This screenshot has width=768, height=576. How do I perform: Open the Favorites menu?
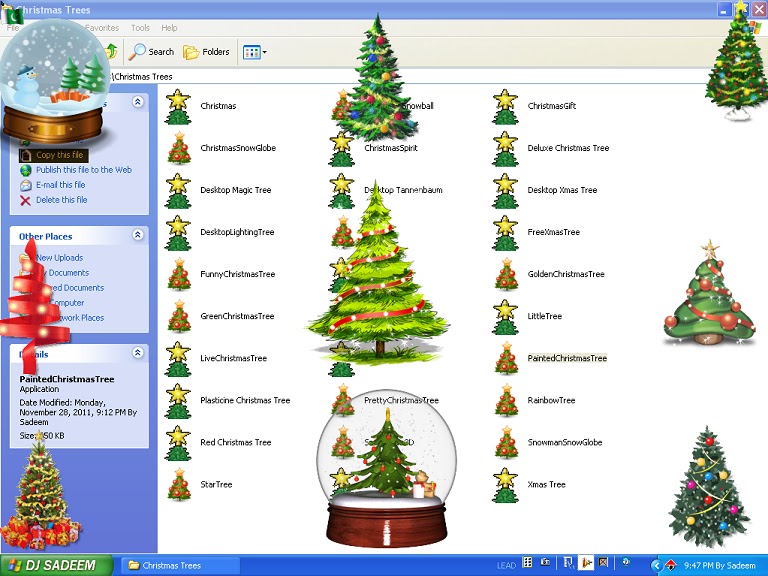(102, 28)
